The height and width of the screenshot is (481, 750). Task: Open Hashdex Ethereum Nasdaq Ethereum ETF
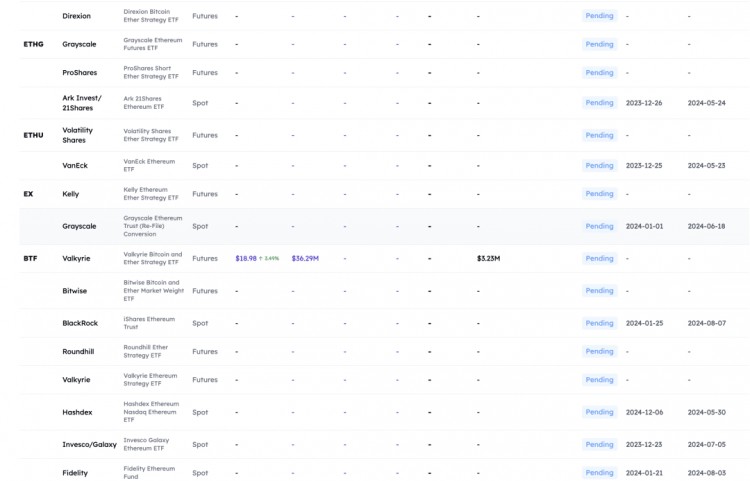pyautogui.click(x=151, y=412)
